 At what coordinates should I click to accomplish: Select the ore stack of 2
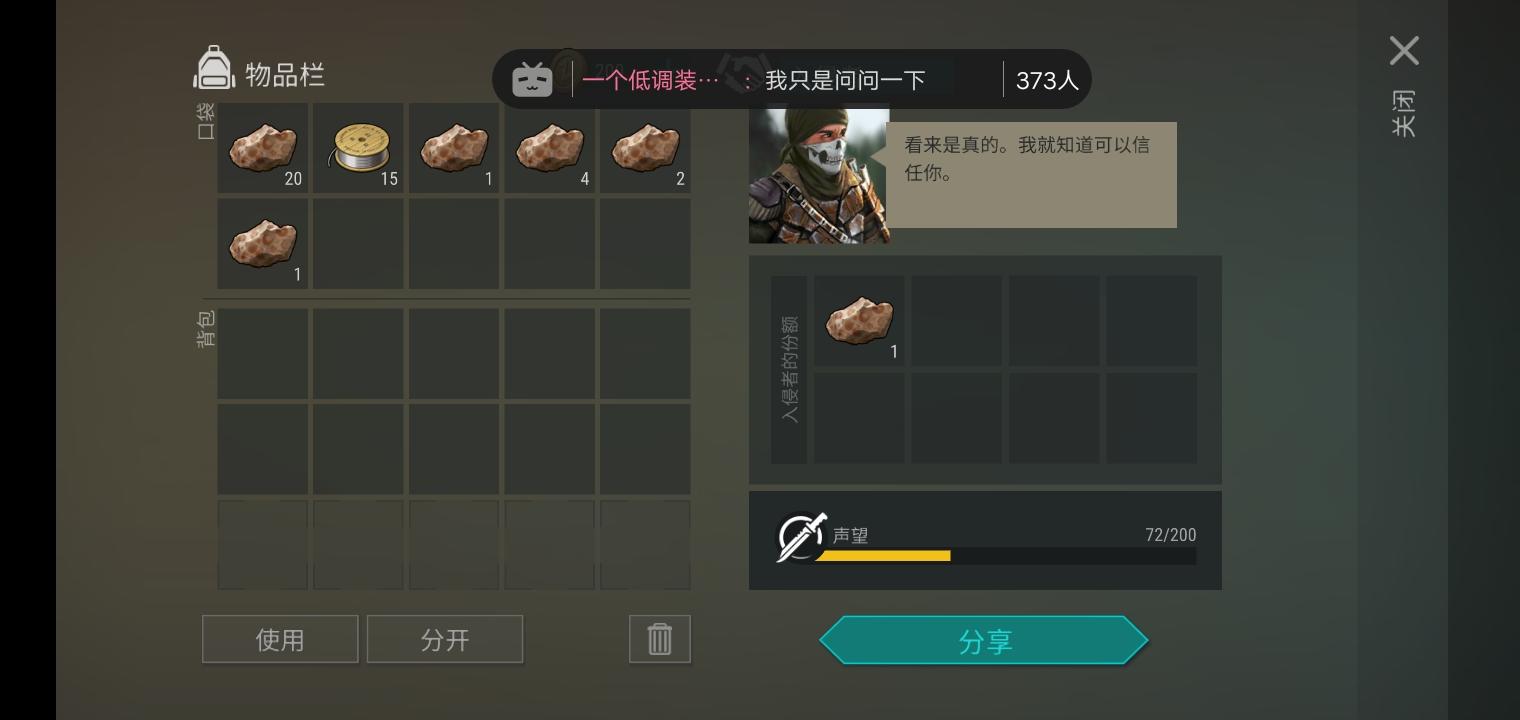[x=645, y=148]
